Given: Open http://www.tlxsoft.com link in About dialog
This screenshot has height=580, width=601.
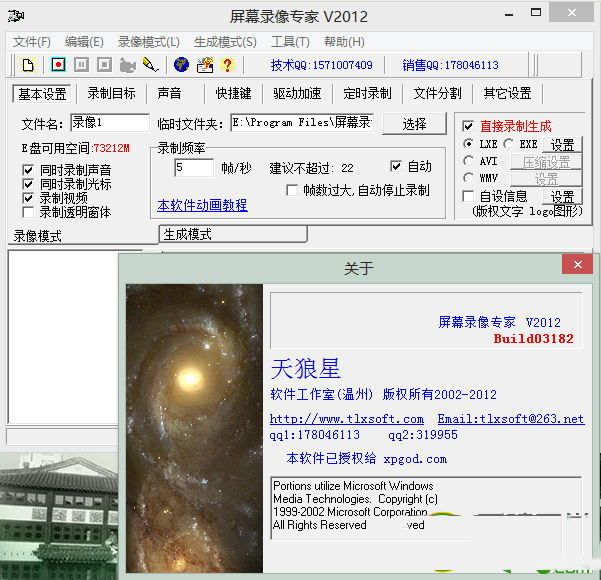Looking at the screenshot, I should point(347,419).
